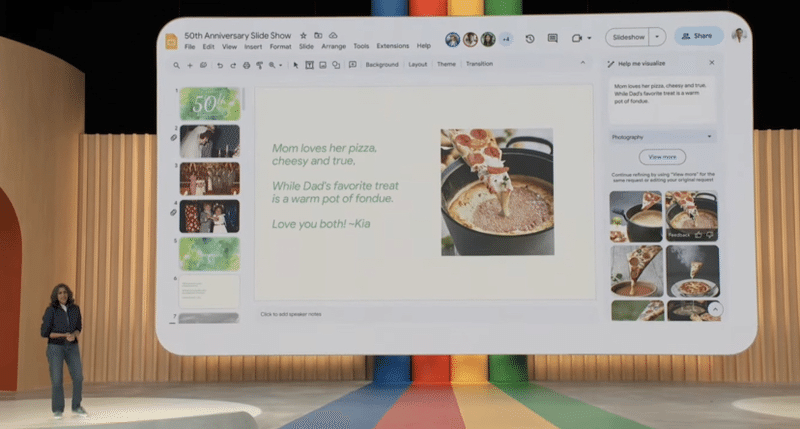Open the File menu

point(190,47)
